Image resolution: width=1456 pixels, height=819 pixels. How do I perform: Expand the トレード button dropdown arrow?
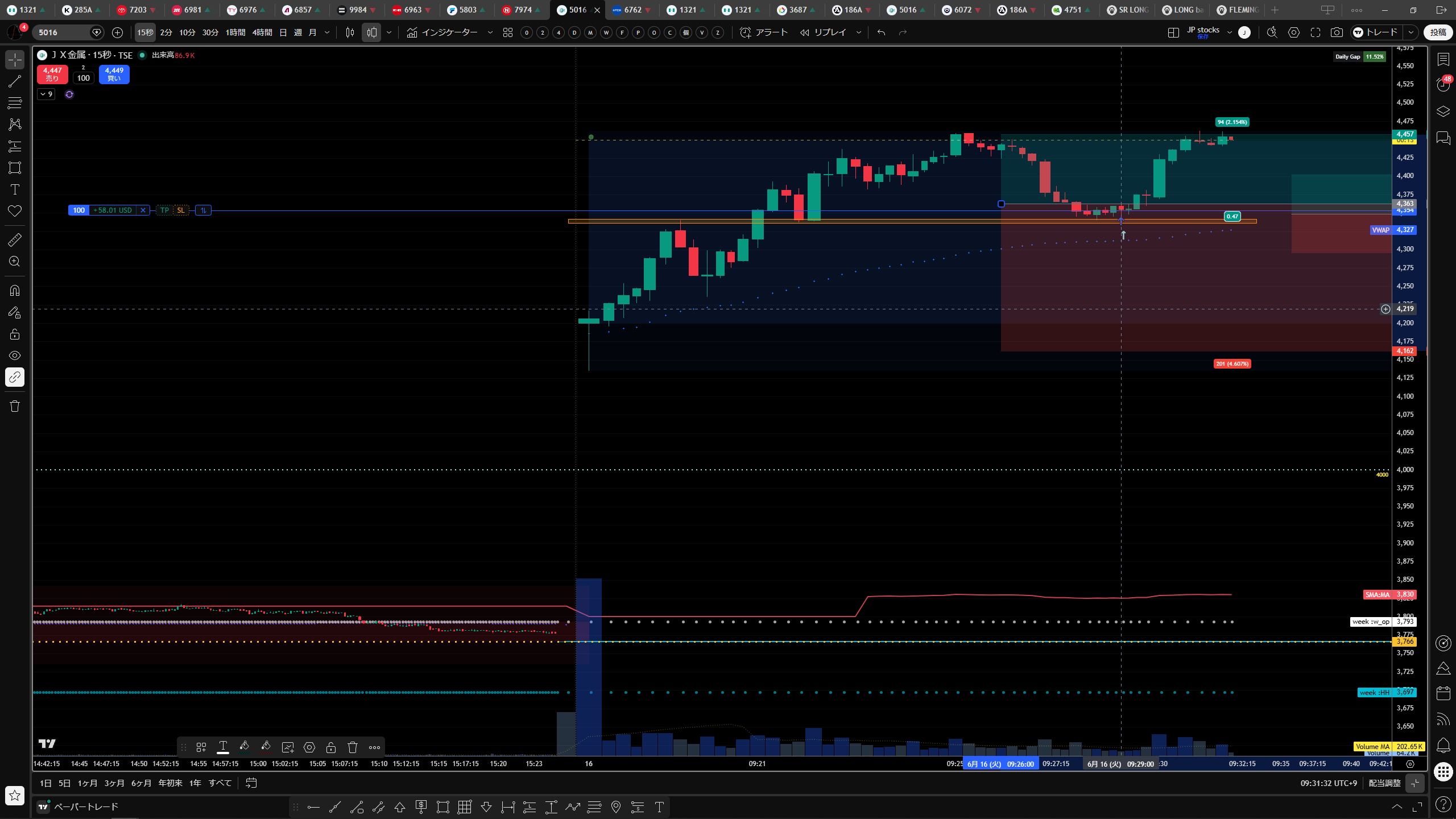coord(1410,33)
